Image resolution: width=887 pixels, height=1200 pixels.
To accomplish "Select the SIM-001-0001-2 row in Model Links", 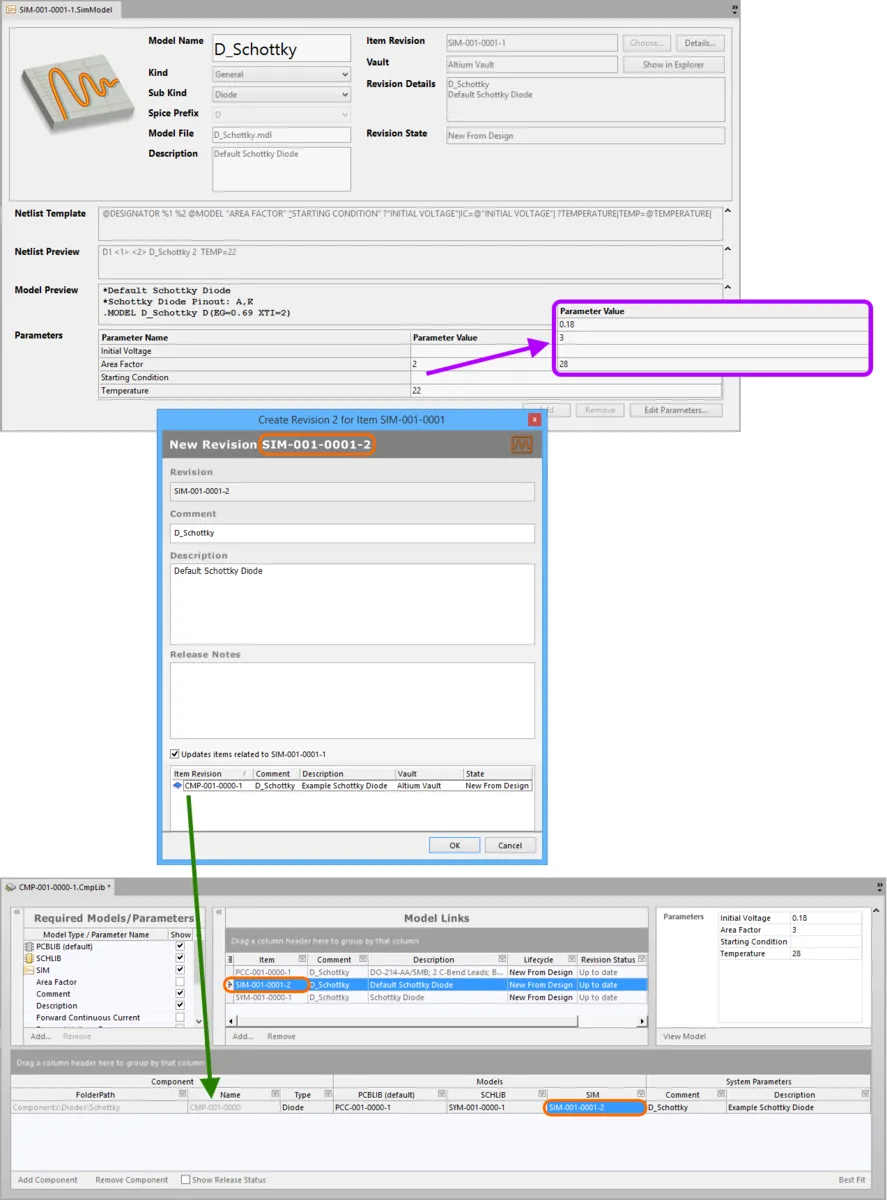I will (437, 985).
